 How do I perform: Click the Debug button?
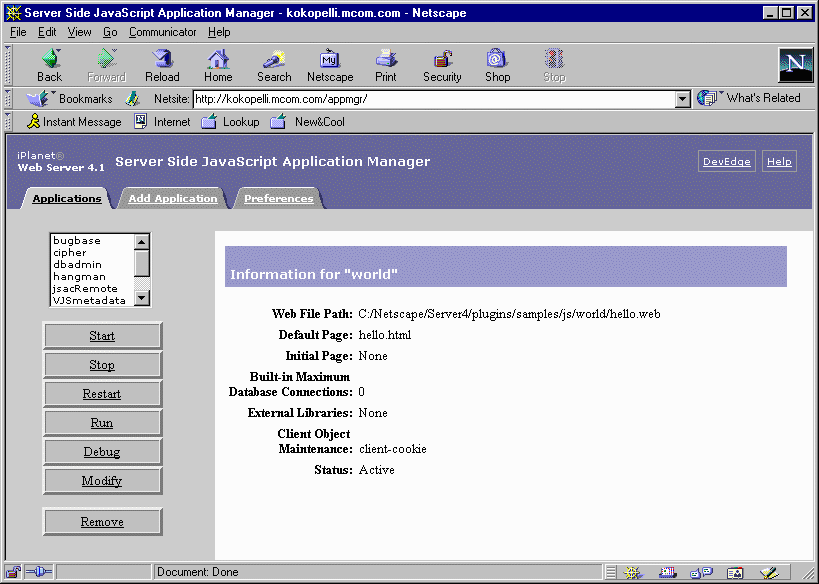click(x=102, y=452)
